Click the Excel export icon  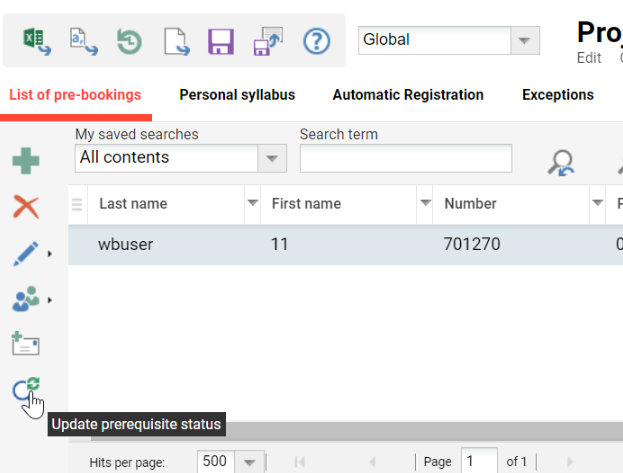[x=37, y=40]
